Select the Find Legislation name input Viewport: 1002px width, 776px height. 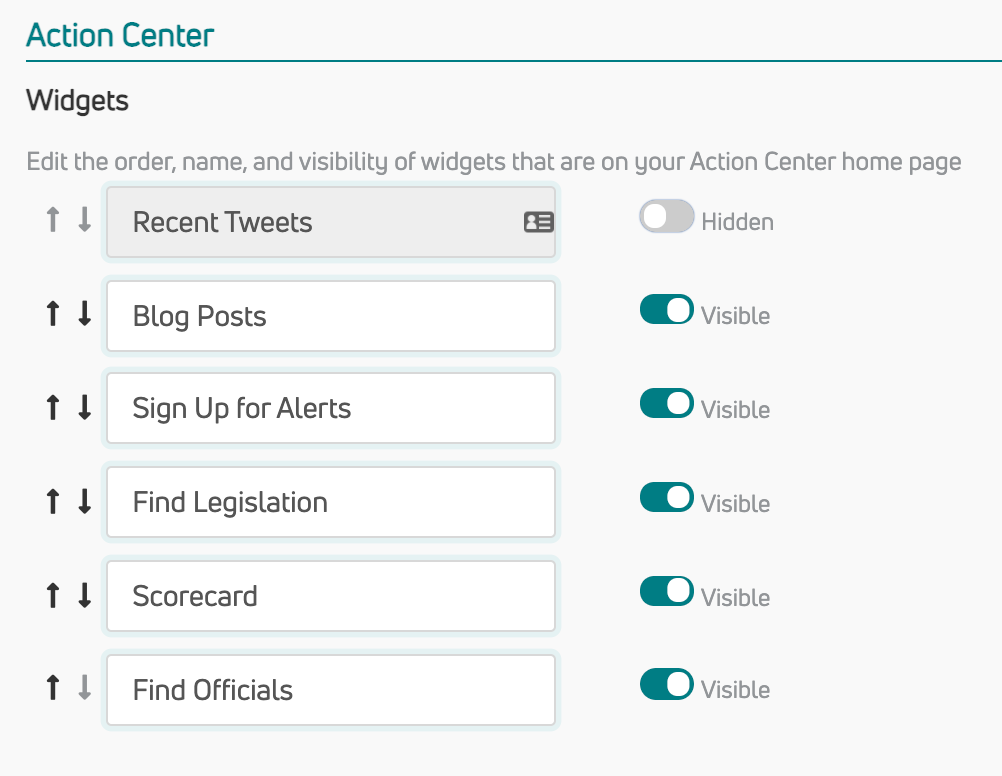330,502
